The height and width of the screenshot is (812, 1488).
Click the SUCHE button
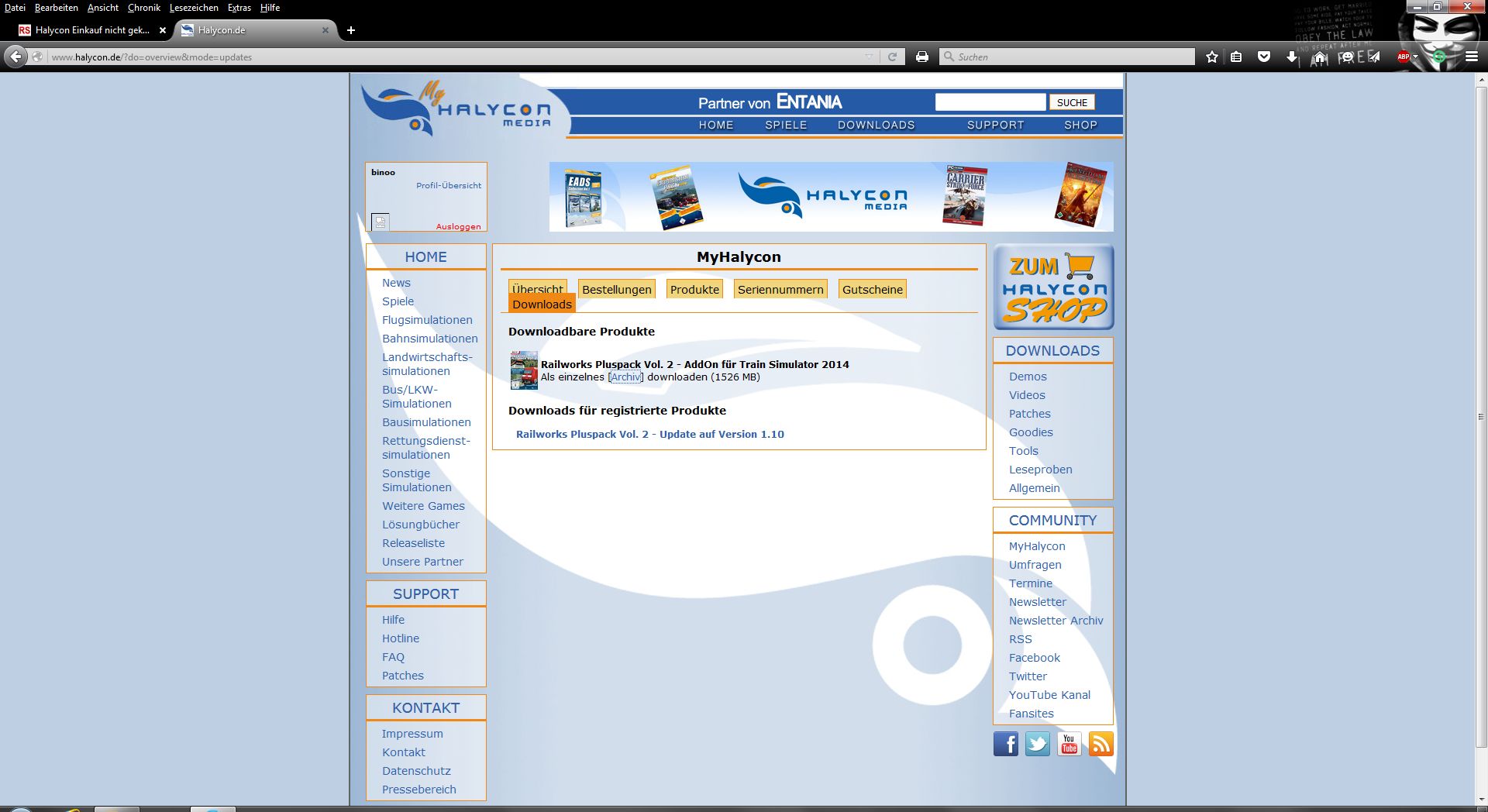(1072, 102)
